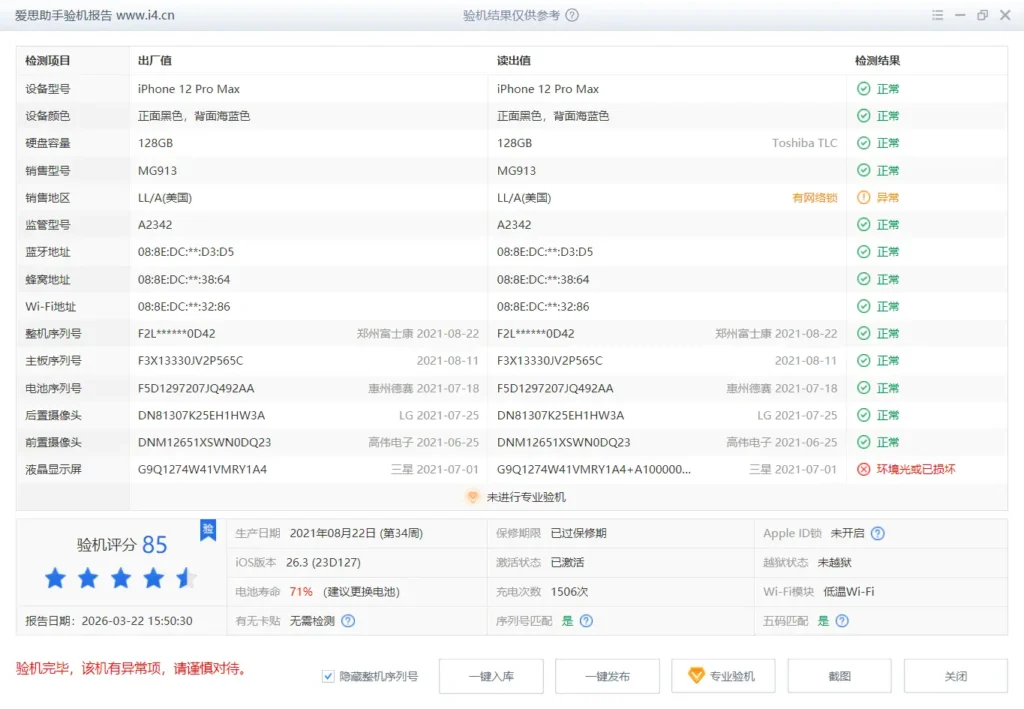Click factory value F3X13330JV2P565C mainboard serial

pos(191,360)
